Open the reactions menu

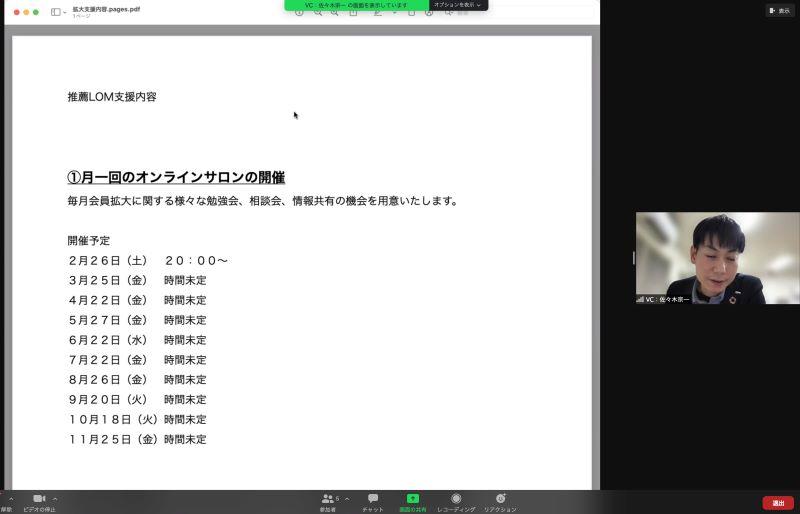point(500,498)
